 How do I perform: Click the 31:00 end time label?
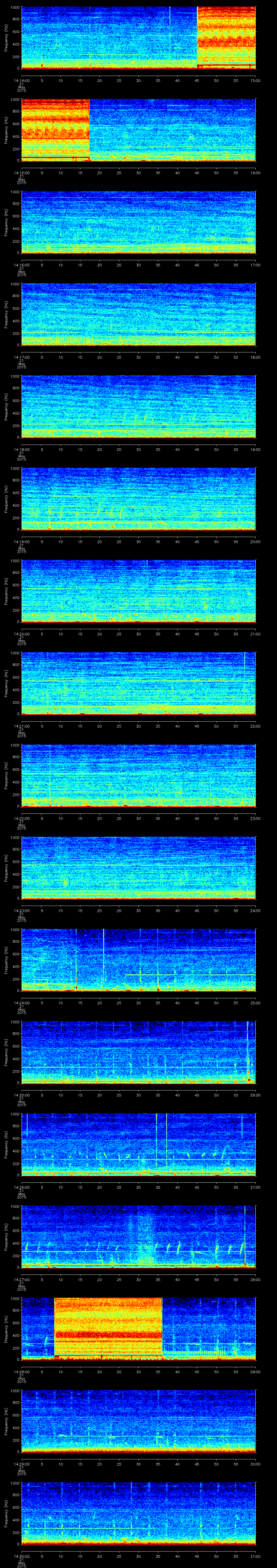click(255, 1556)
